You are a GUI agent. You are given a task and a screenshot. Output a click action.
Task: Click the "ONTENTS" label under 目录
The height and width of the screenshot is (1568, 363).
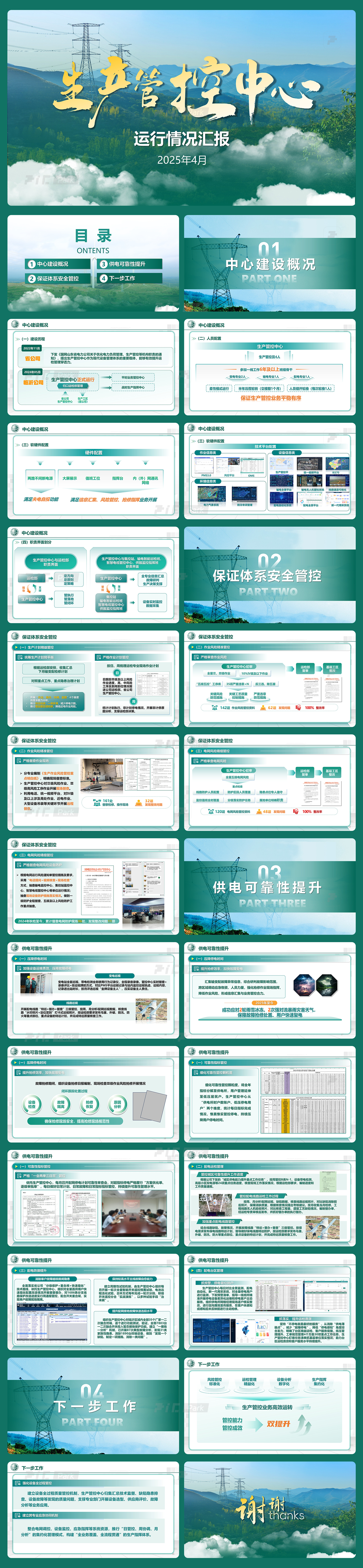pyautogui.click(x=93, y=251)
